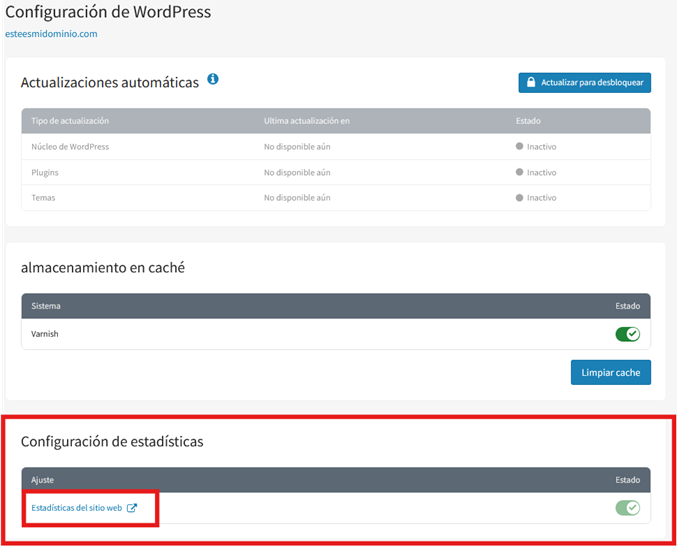The width and height of the screenshot is (677, 547).
Task: Click info icon next to Actualizaciones automáticas
Action: click(x=213, y=79)
